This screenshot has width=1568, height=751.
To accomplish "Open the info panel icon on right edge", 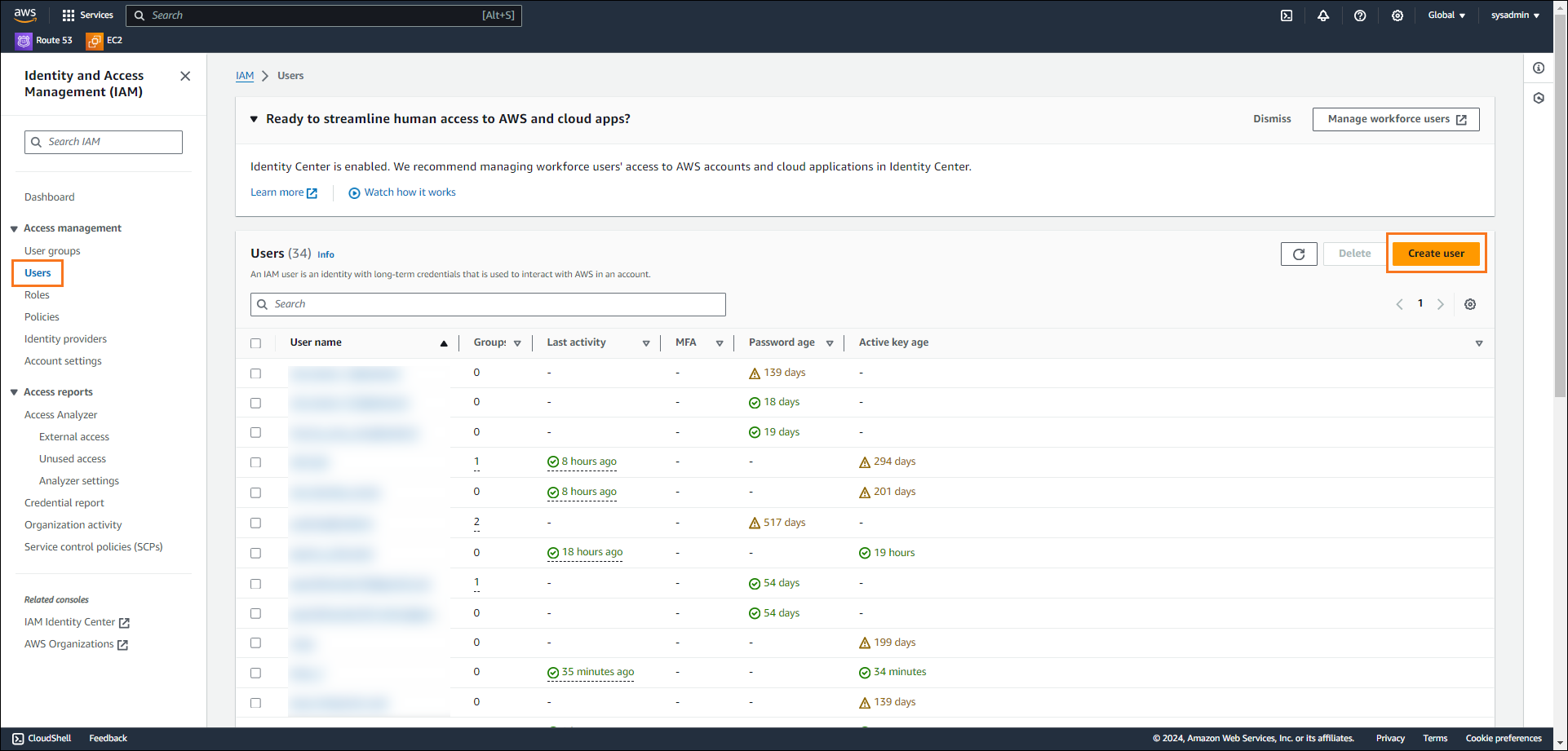I will (x=1539, y=68).
